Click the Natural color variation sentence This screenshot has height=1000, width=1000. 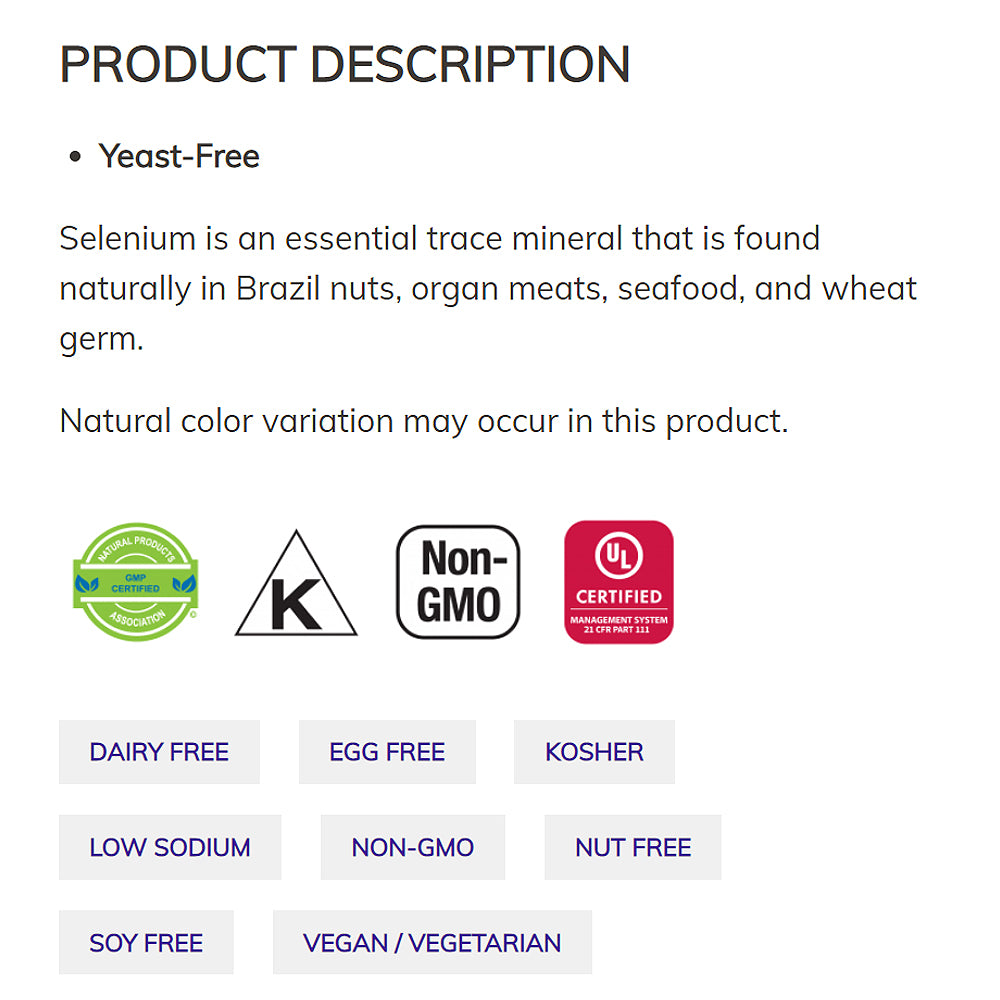pos(424,420)
